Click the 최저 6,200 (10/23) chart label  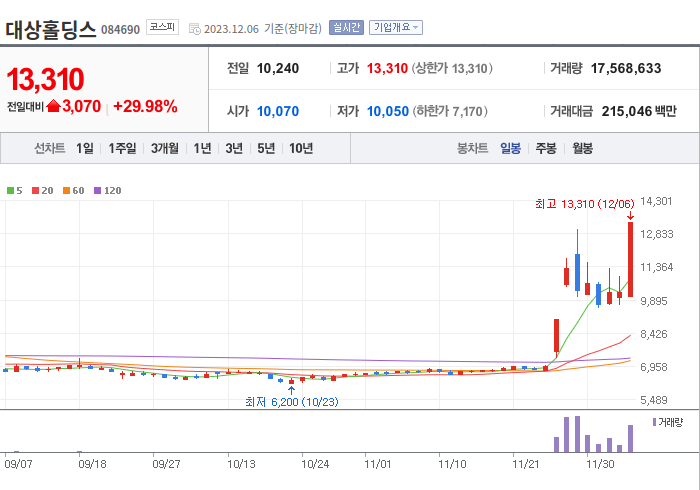[x=292, y=402]
